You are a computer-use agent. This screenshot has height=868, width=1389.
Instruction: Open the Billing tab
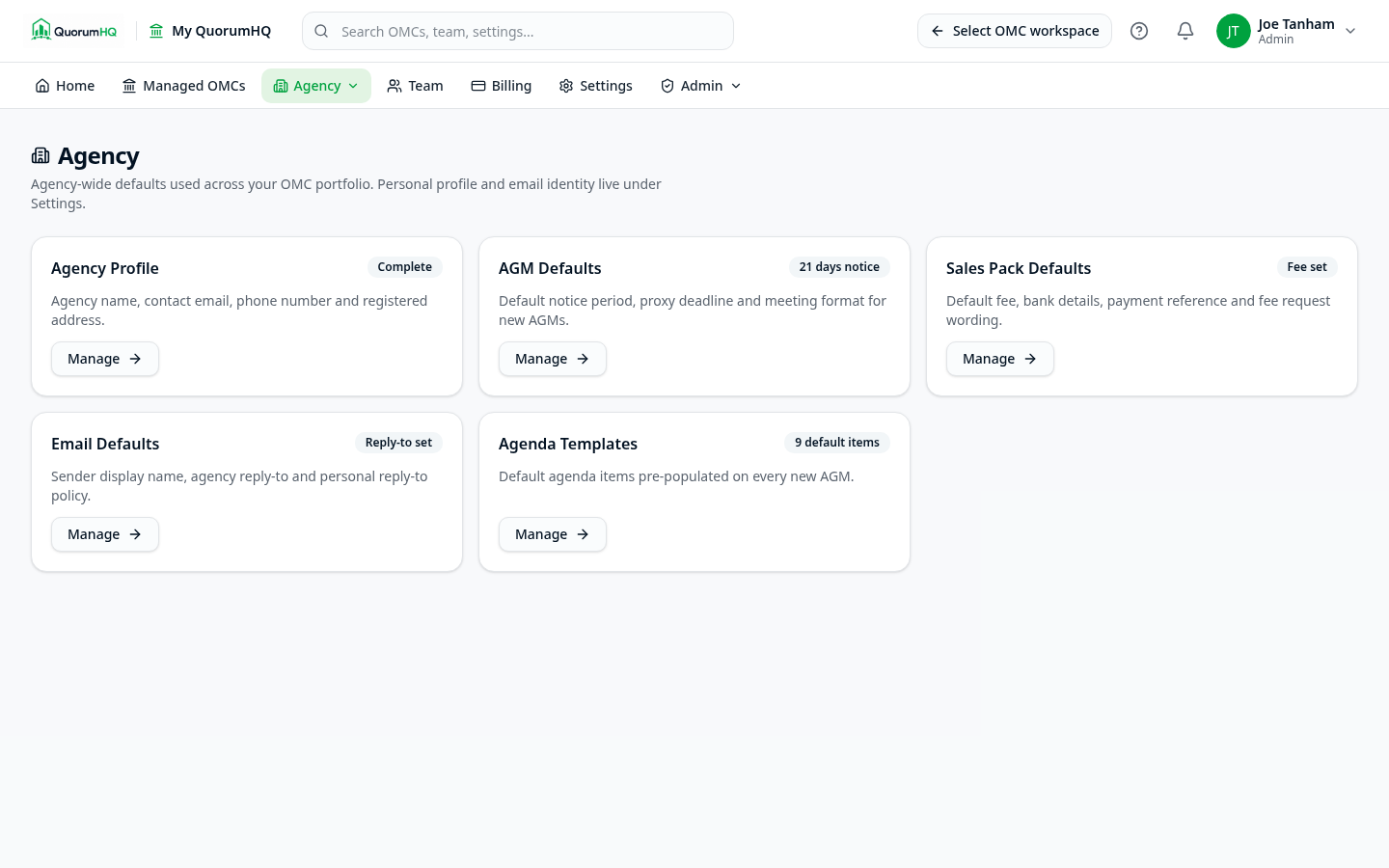[501, 86]
